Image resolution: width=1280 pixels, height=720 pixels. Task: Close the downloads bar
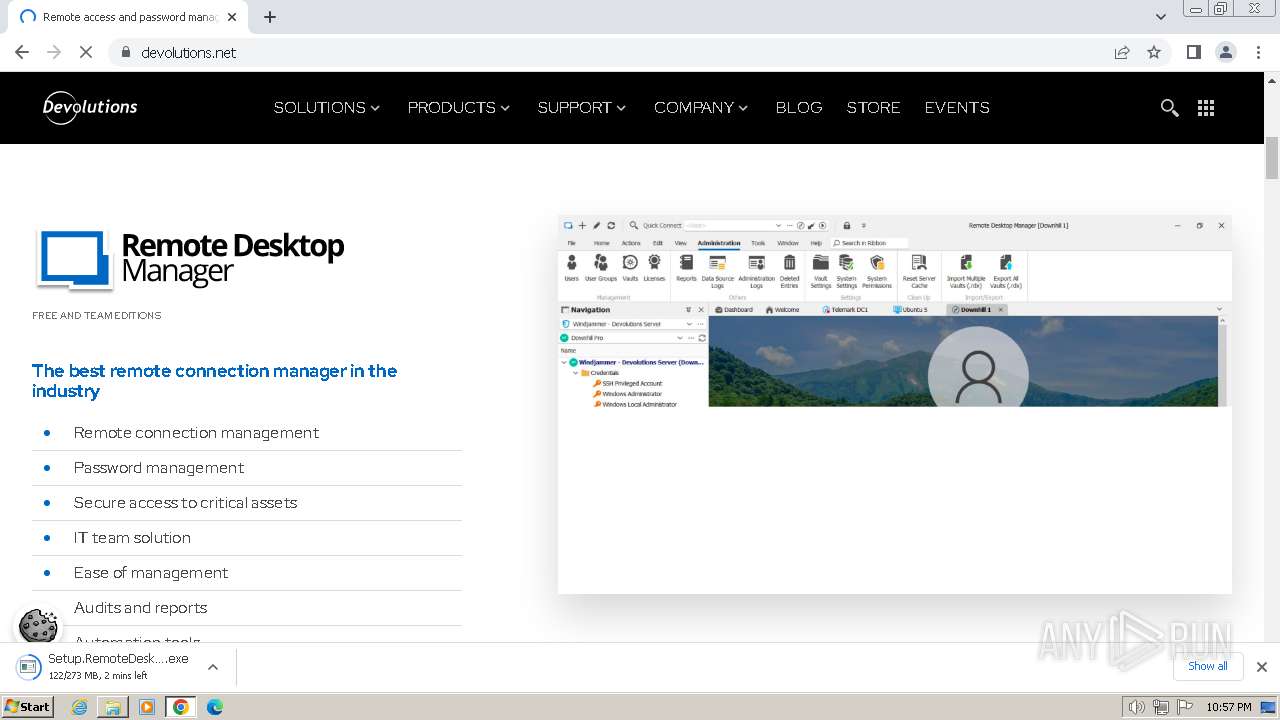click(1262, 667)
